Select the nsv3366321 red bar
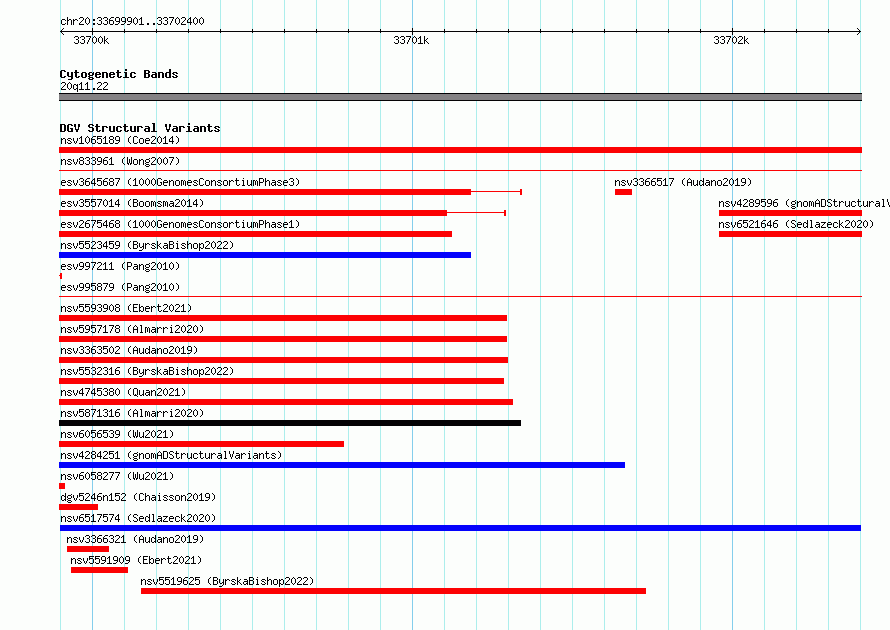Screen dimensions: 890x630 coord(88,549)
